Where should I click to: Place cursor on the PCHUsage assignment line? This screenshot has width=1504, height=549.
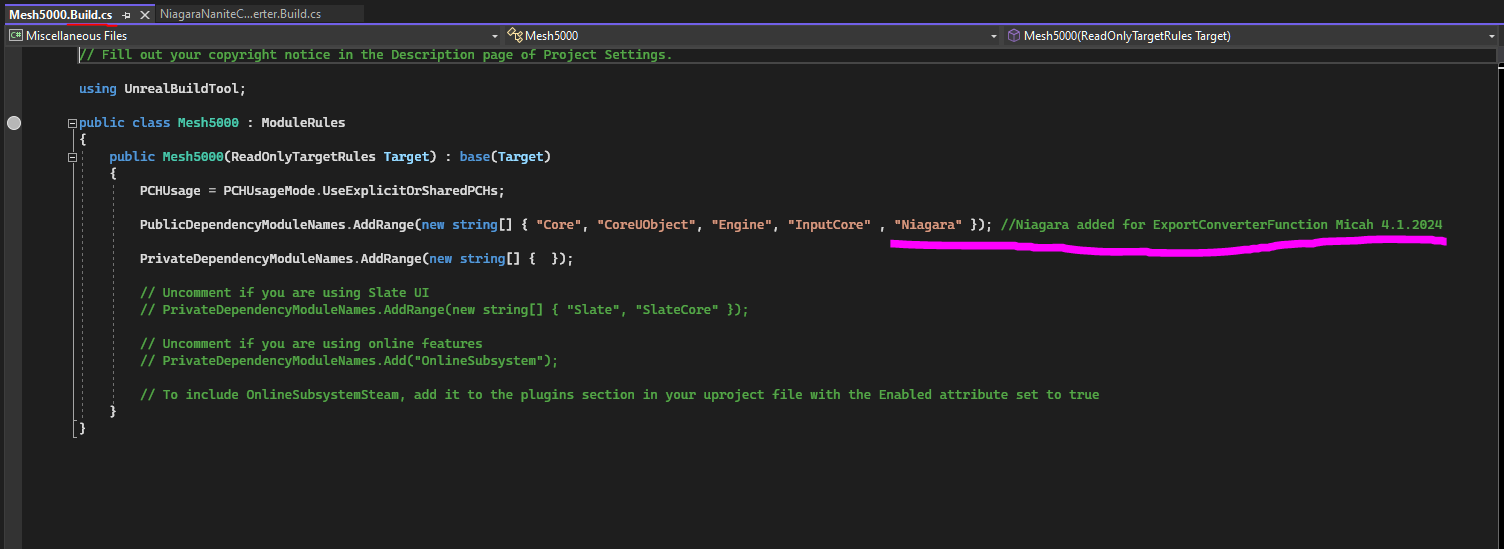[322, 191]
